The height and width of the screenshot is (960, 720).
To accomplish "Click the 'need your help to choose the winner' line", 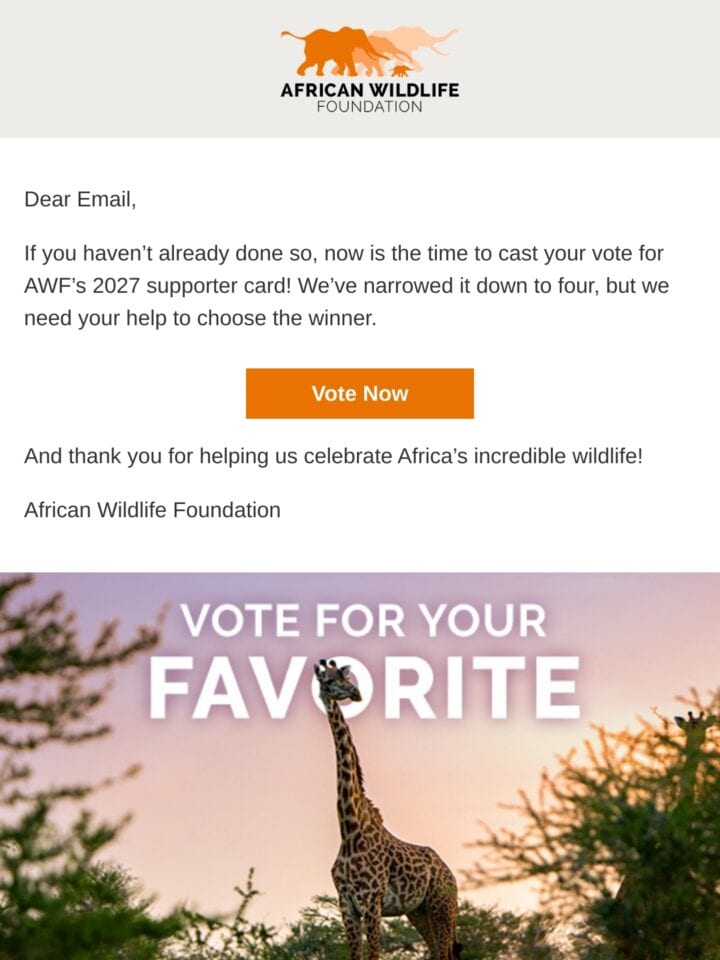I will coord(200,318).
